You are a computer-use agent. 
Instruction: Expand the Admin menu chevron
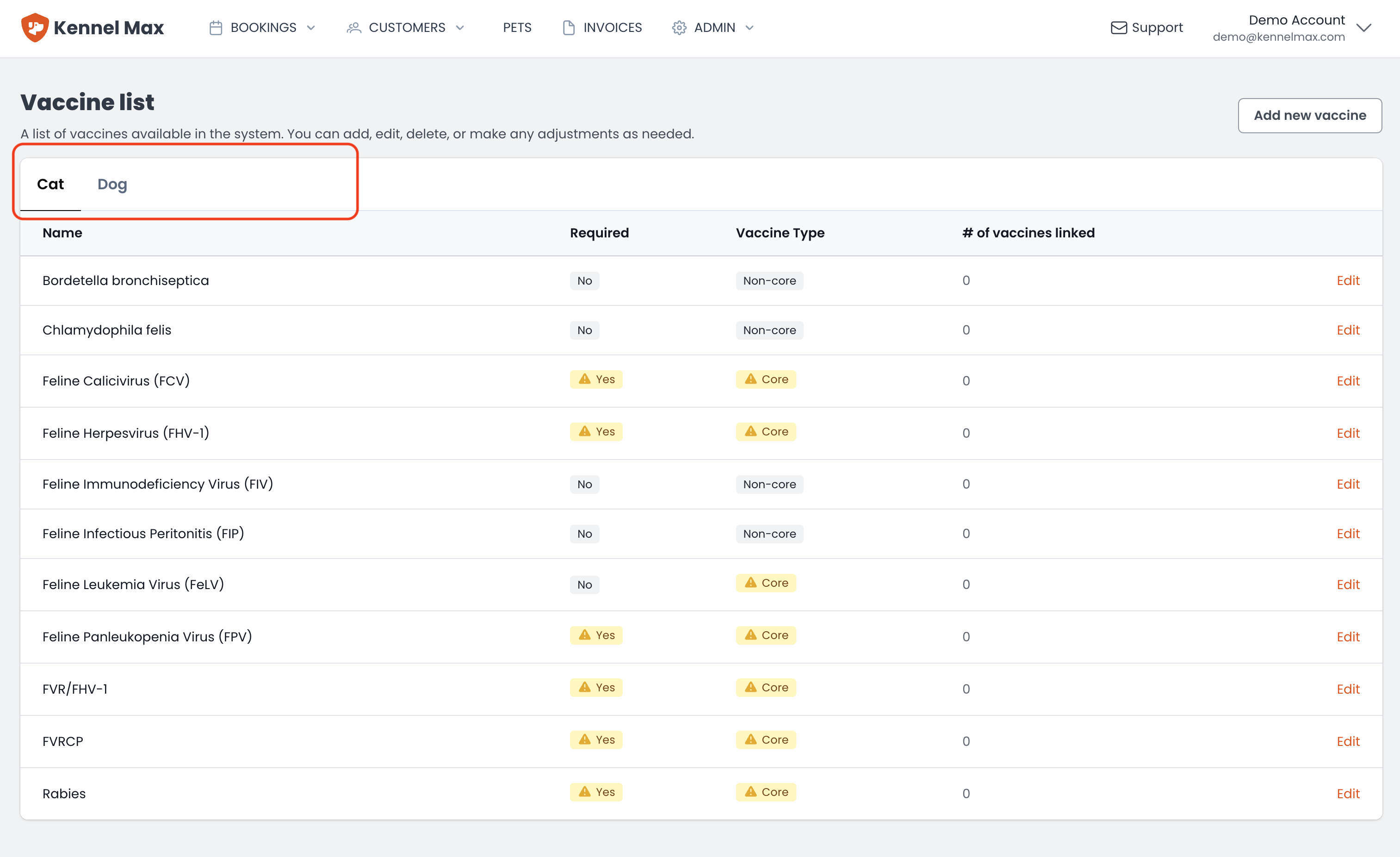pyautogui.click(x=750, y=28)
